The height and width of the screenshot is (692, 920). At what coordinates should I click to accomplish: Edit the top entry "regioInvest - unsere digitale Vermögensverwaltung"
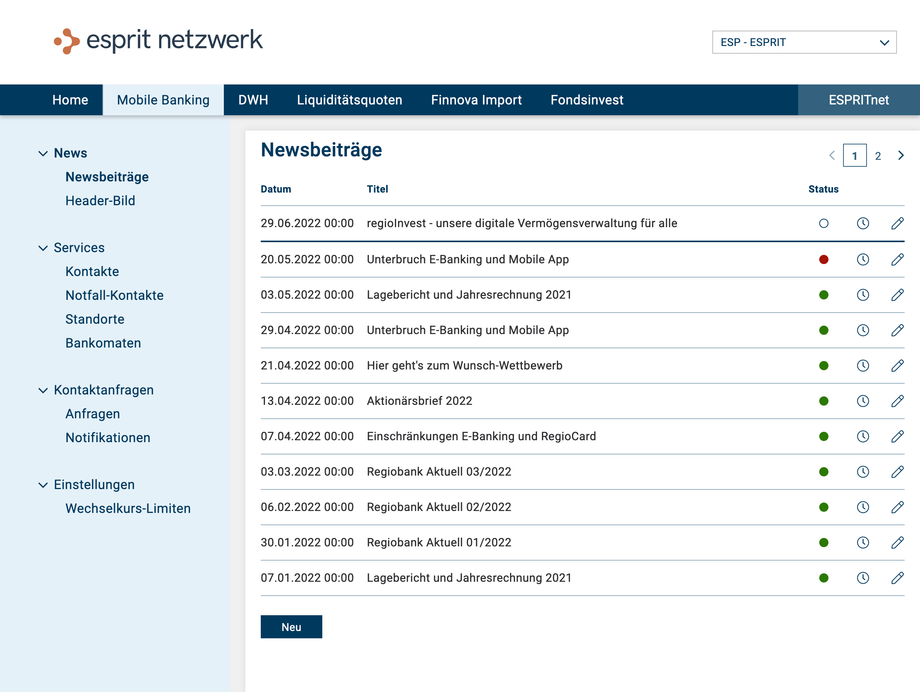[x=897, y=223]
